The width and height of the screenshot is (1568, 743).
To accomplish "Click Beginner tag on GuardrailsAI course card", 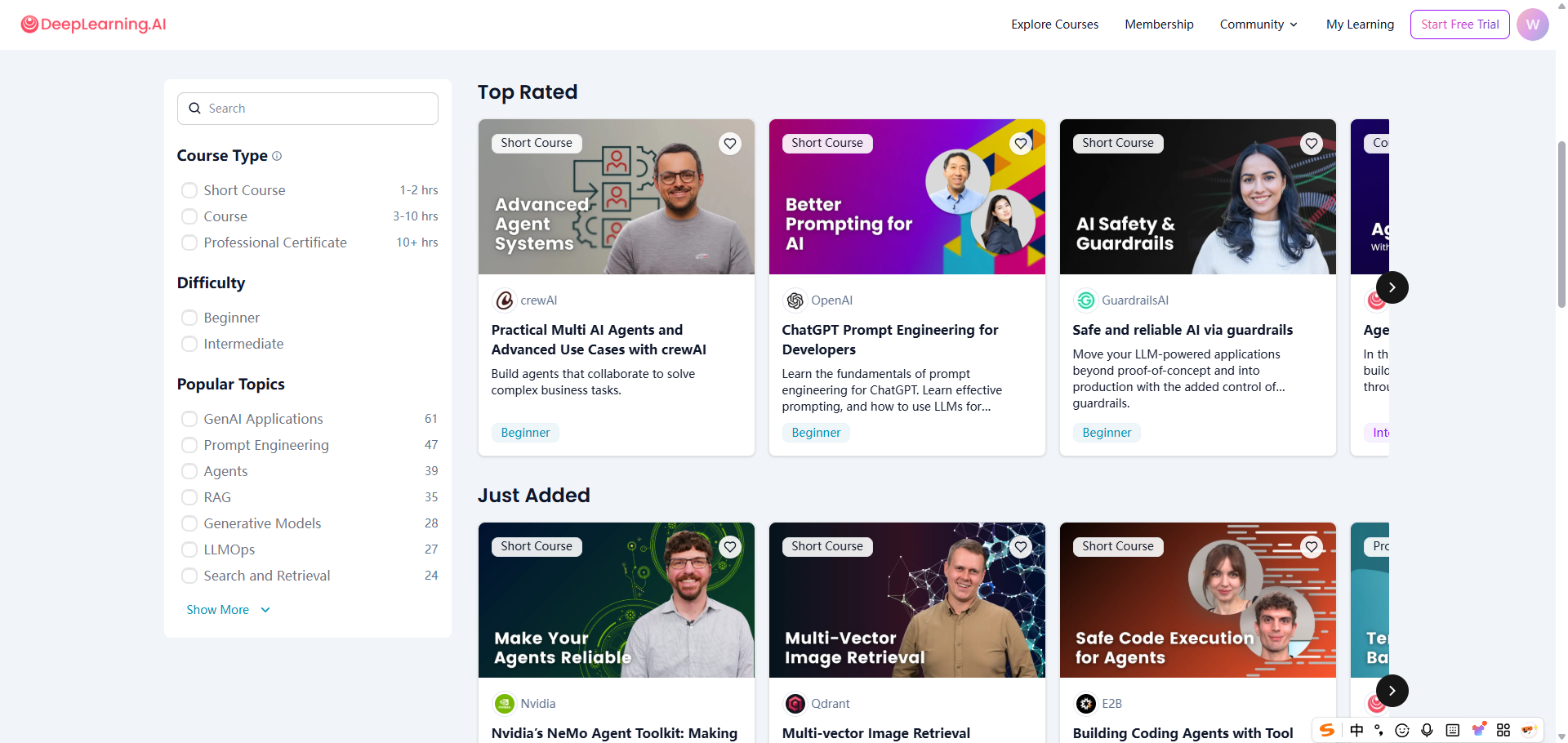I will (x=1107, y=433).
